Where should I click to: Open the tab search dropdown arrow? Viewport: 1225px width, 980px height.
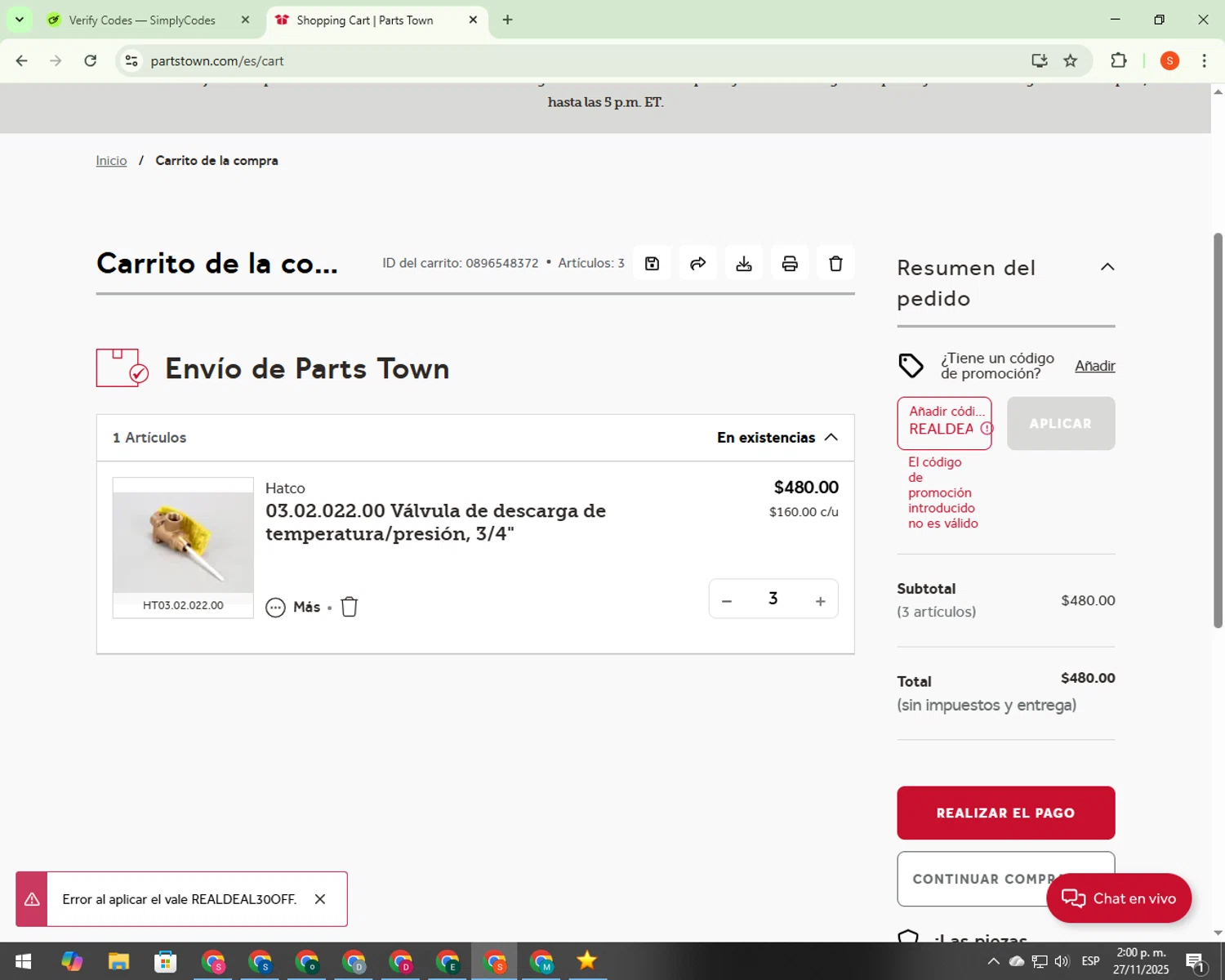coord(20,20)
